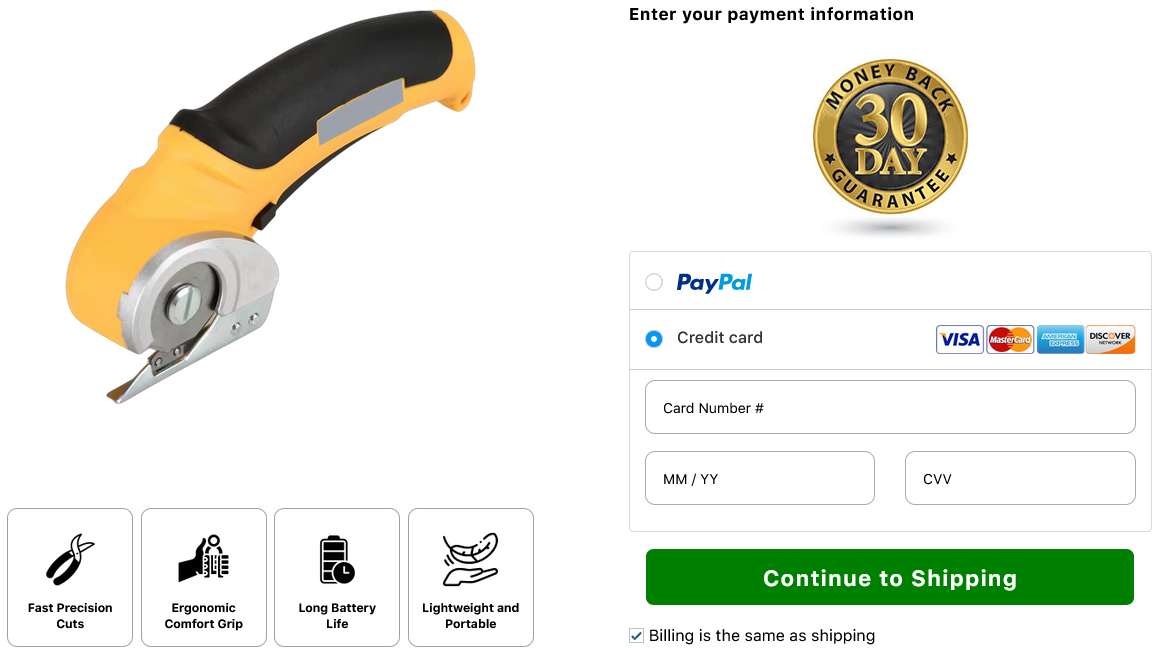Click the Ergonomic Comfort Grip icon
The width and height of the screenshot is (1163, 654).
pyautogui.click(x=203, y=558)
